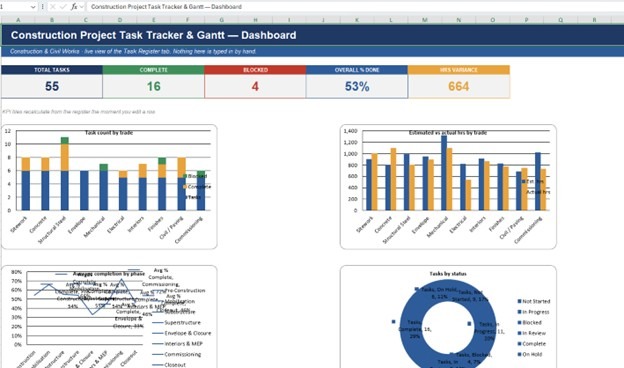Click the HRS VARIANCE tile header
The image size is (624, 368).
click(x=459, y=70)
